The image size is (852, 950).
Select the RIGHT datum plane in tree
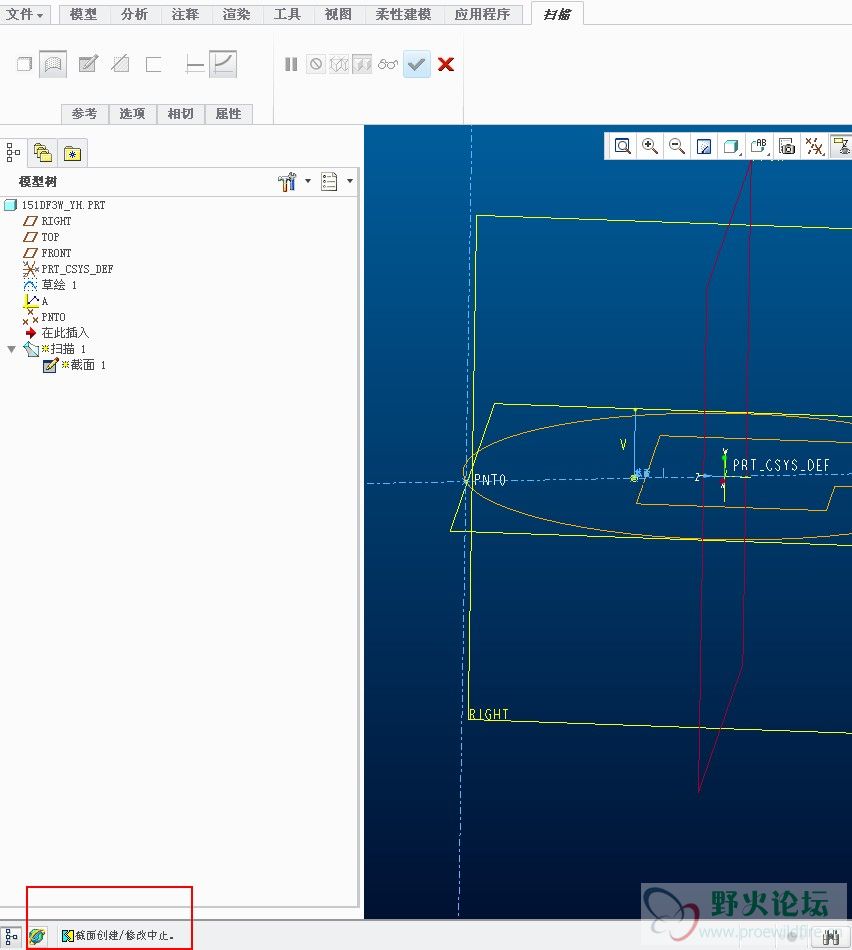tap(47, 221)
